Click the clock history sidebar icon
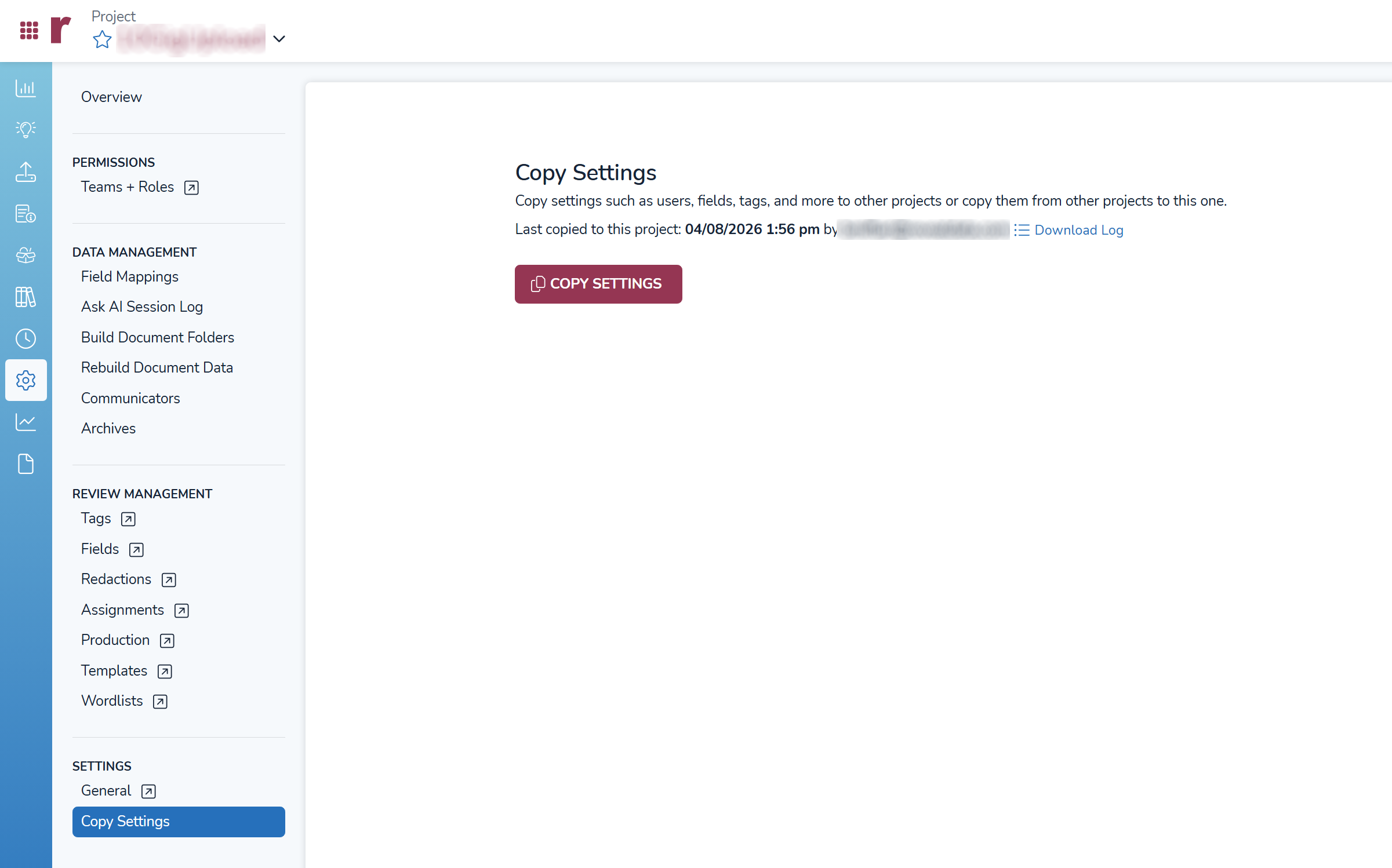The width and height of the screenshot is (1392, 868). [x=26, y=338]
